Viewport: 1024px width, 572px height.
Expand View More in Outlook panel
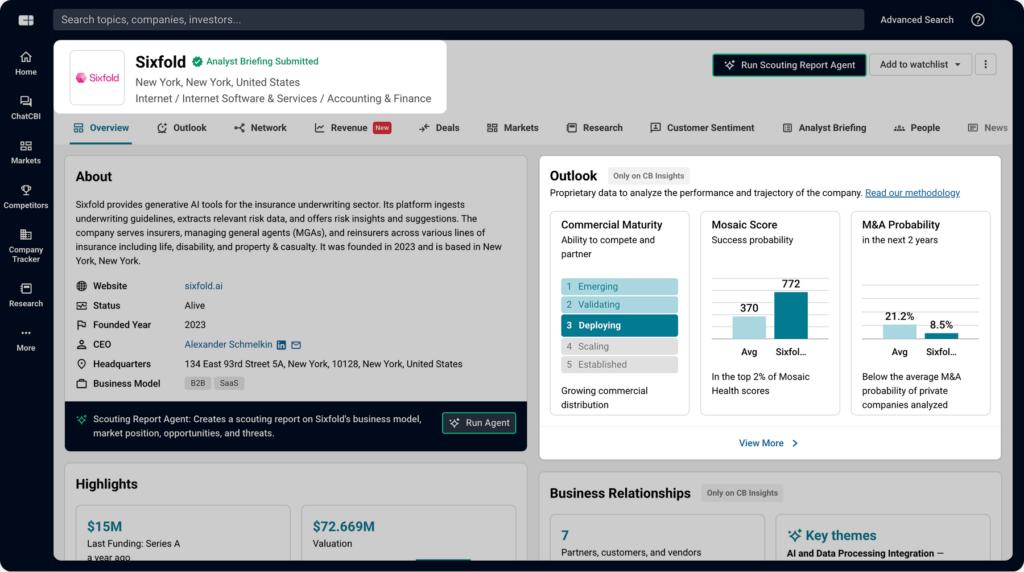pyautogui.click(x=769, y=443)
